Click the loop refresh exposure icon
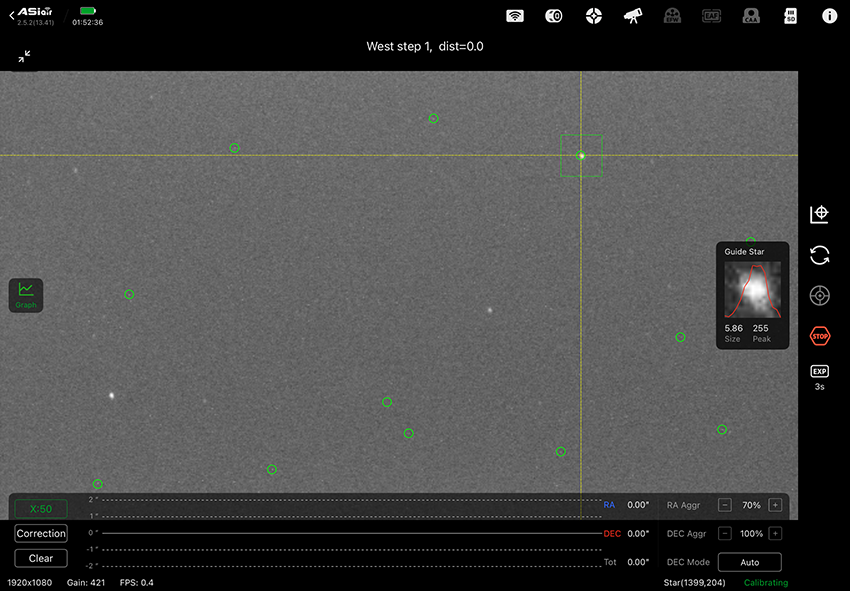 [x=819, y=255]
